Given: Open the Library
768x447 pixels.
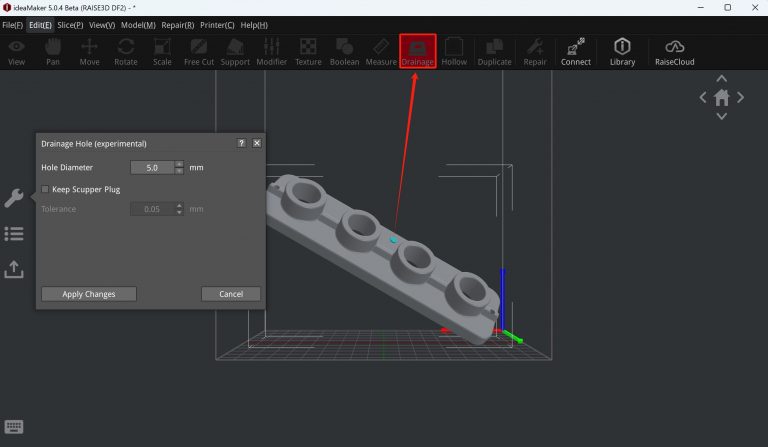Looking at the screenshot, I should 622,52.
